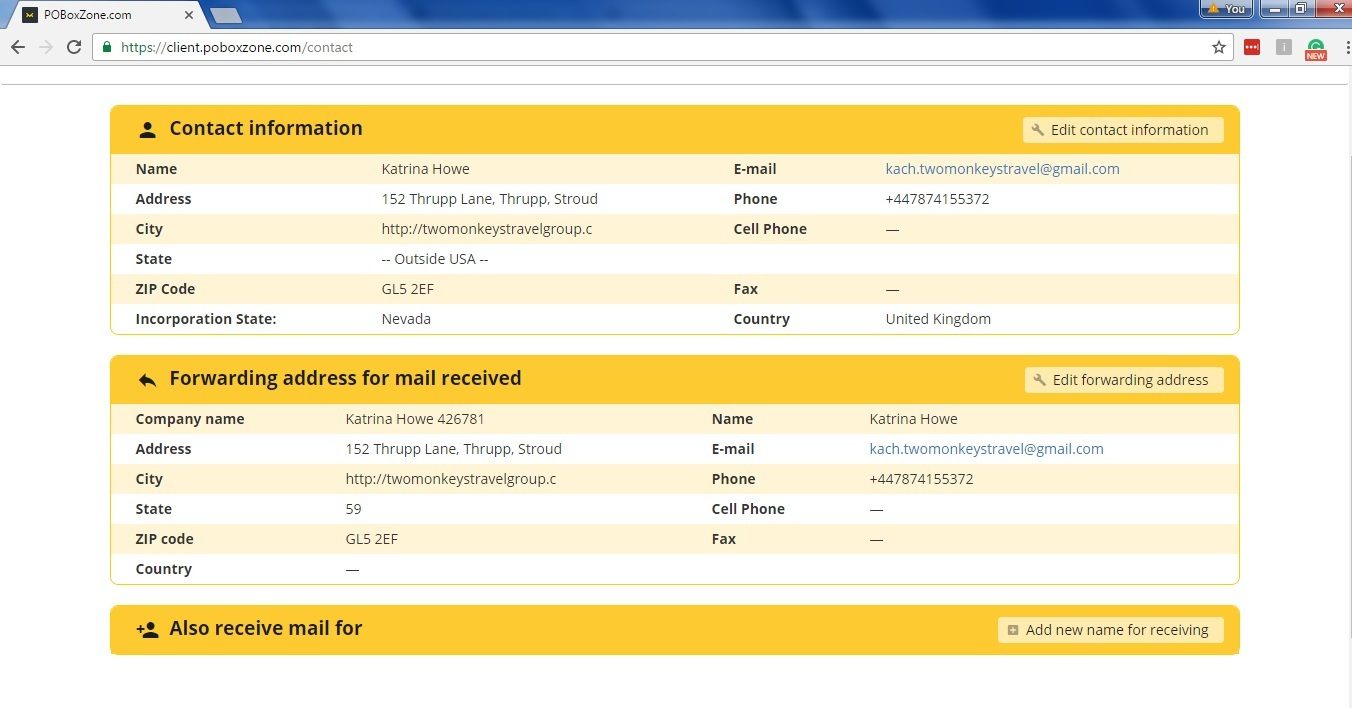Click contact ZIP Code value GL5 2EF
The height and width of the screenshot is (708, 1352).
(x=407, y=289)
